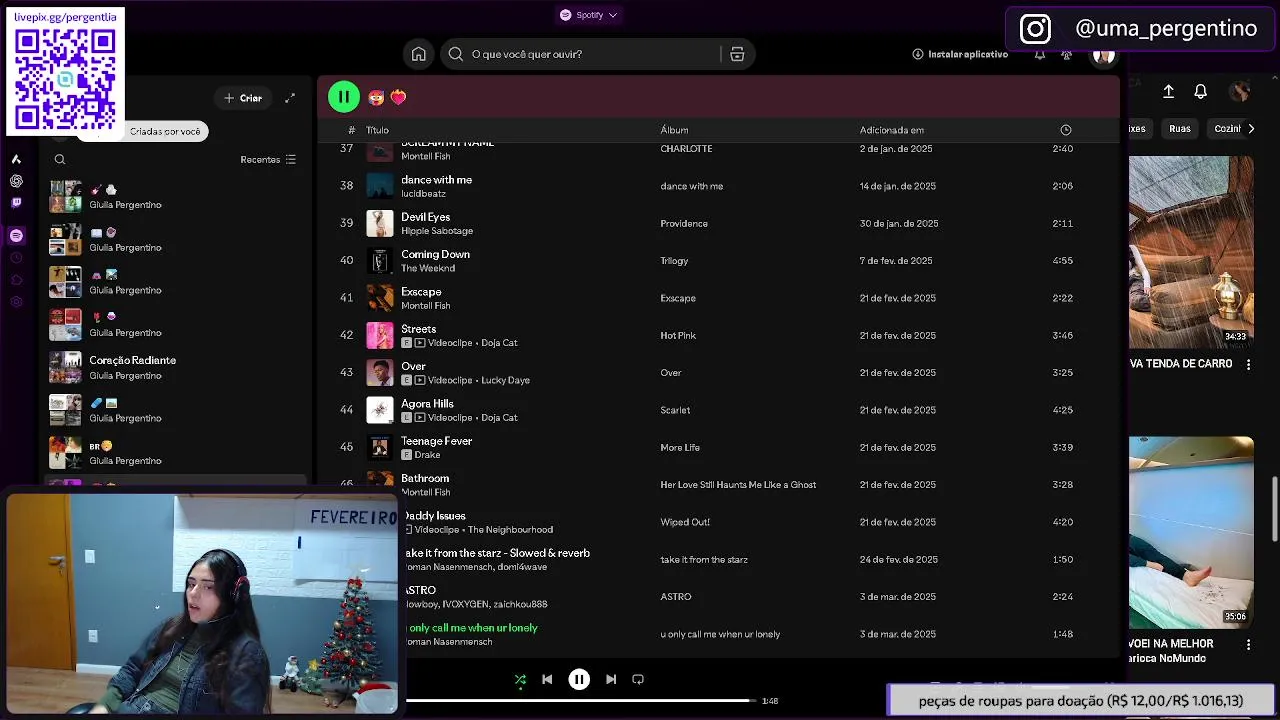Viewport: 1280px width, 720px height.
Task: Select the Ruas chip on YouTube
Action: [x=1180, y=128]
